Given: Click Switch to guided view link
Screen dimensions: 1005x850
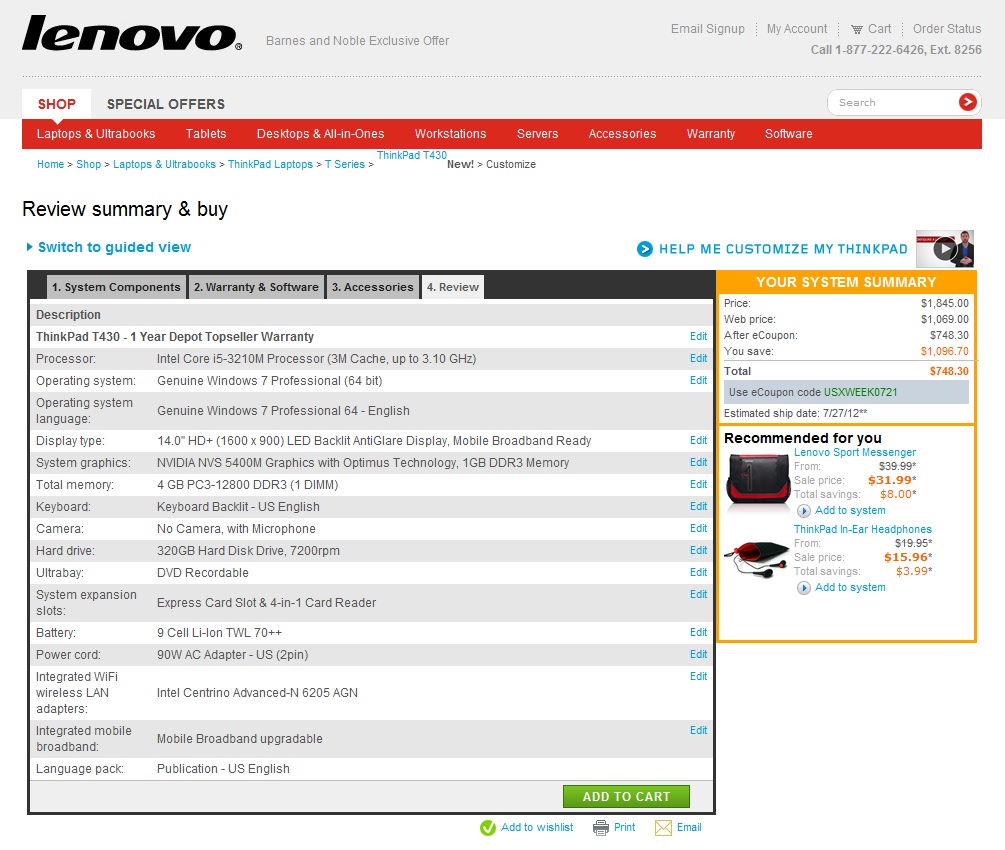Looking at the screenshot, I should tap(114, 247).
